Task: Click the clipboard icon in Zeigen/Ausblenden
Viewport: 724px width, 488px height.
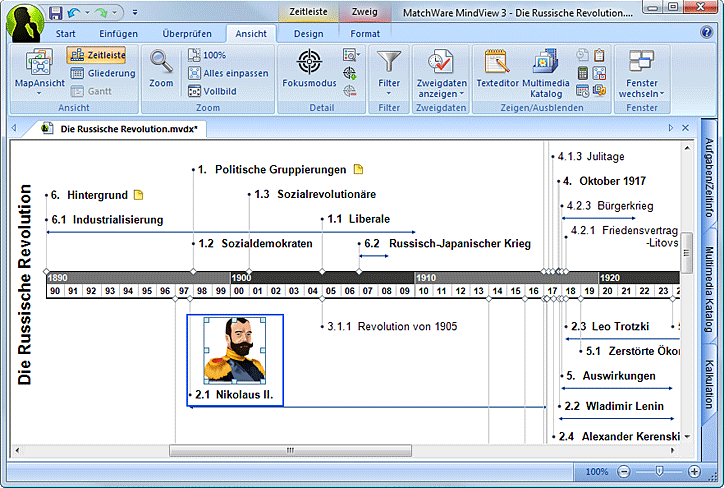Action: 599,55
